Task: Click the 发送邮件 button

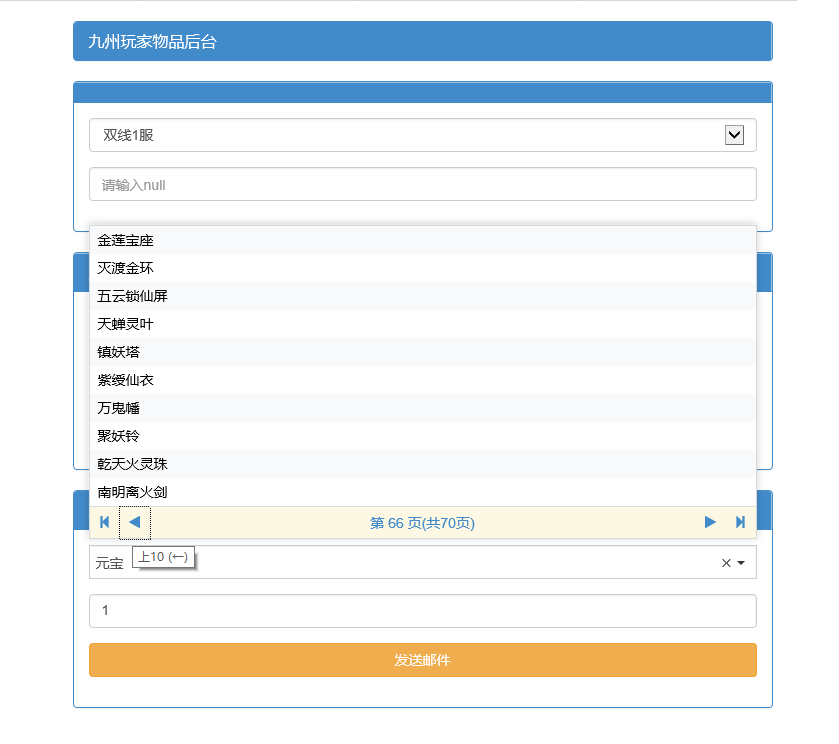Action: point(423,660)
